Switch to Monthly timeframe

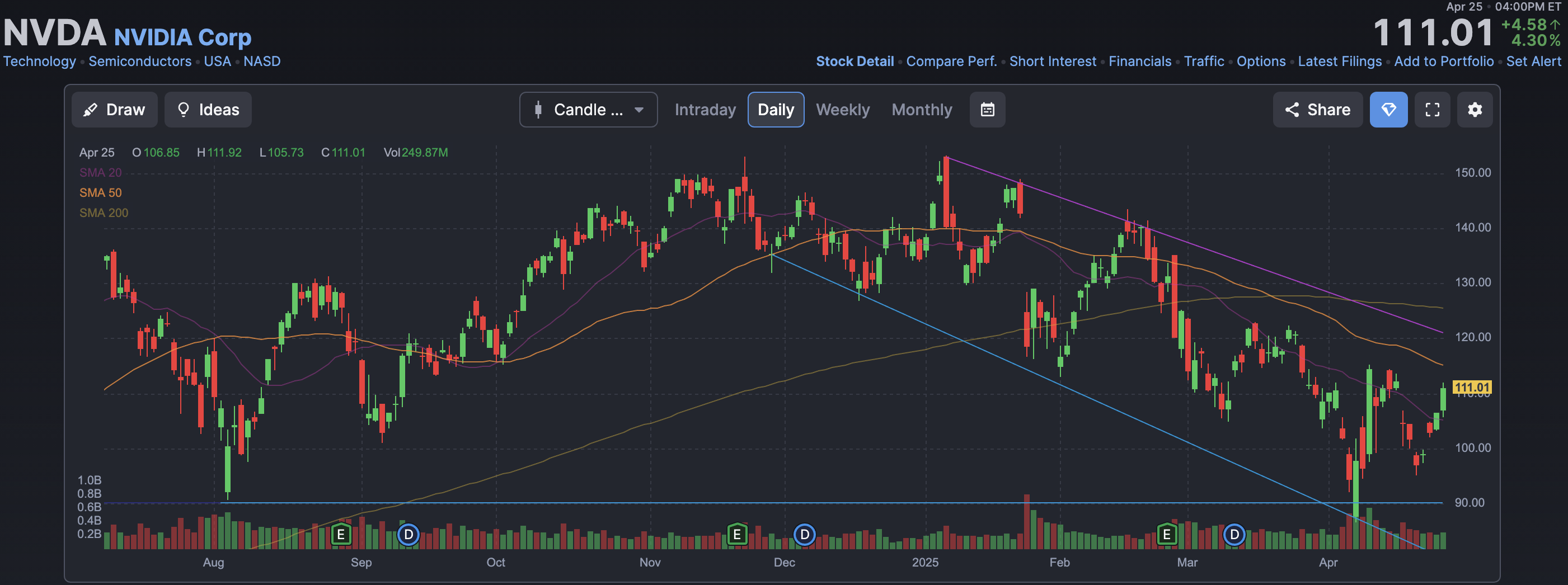pos(922,110)
